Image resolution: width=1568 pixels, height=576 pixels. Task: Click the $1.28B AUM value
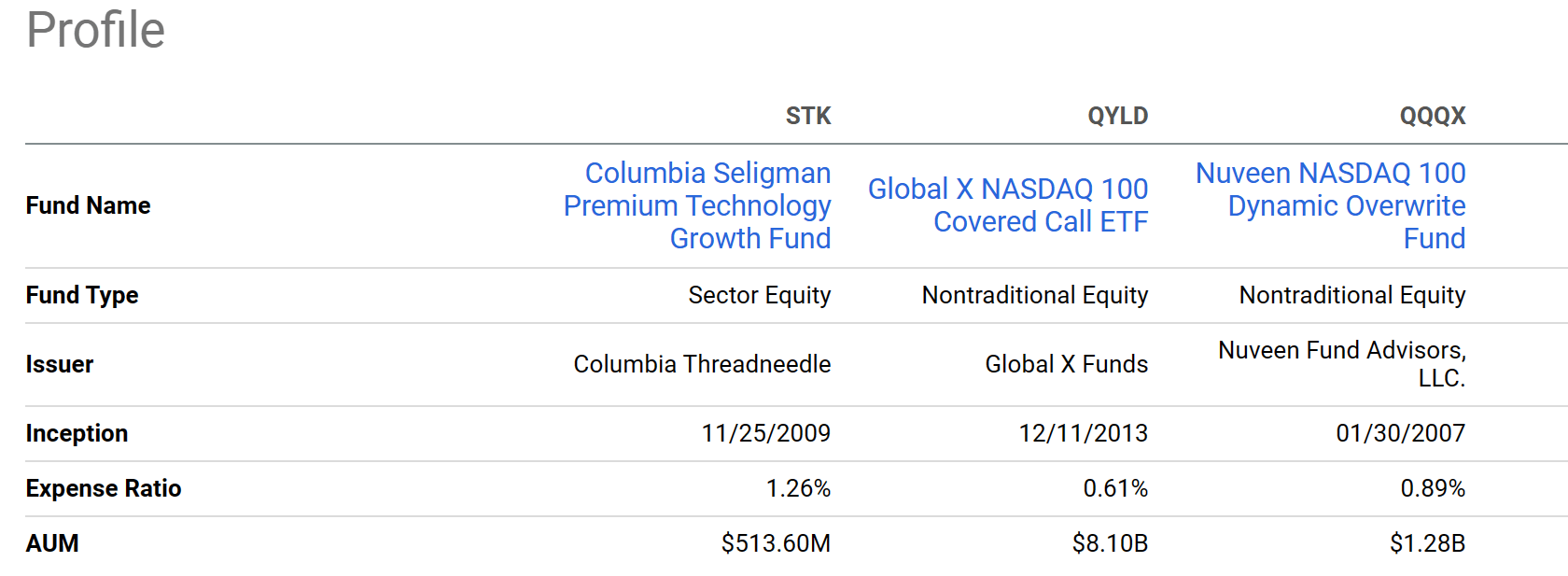point(1427,543)
